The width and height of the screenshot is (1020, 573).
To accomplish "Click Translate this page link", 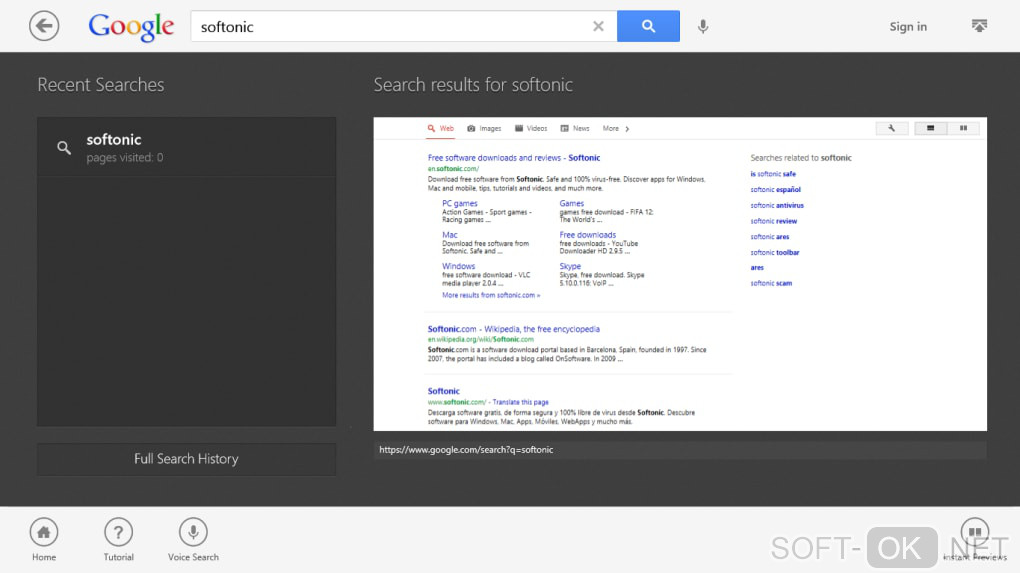I will coord(520,403).
